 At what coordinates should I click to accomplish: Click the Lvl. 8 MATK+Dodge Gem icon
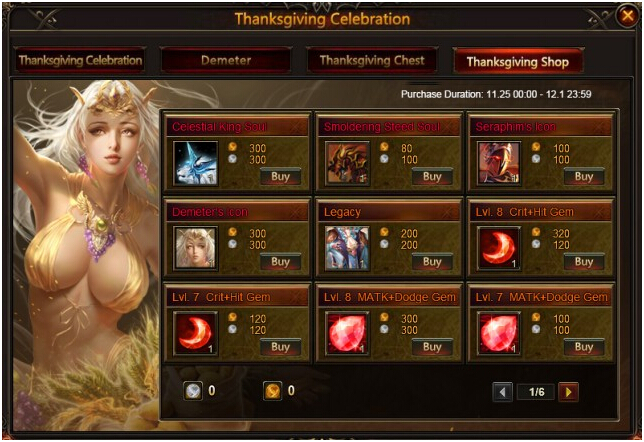click(x=347, y=334)
